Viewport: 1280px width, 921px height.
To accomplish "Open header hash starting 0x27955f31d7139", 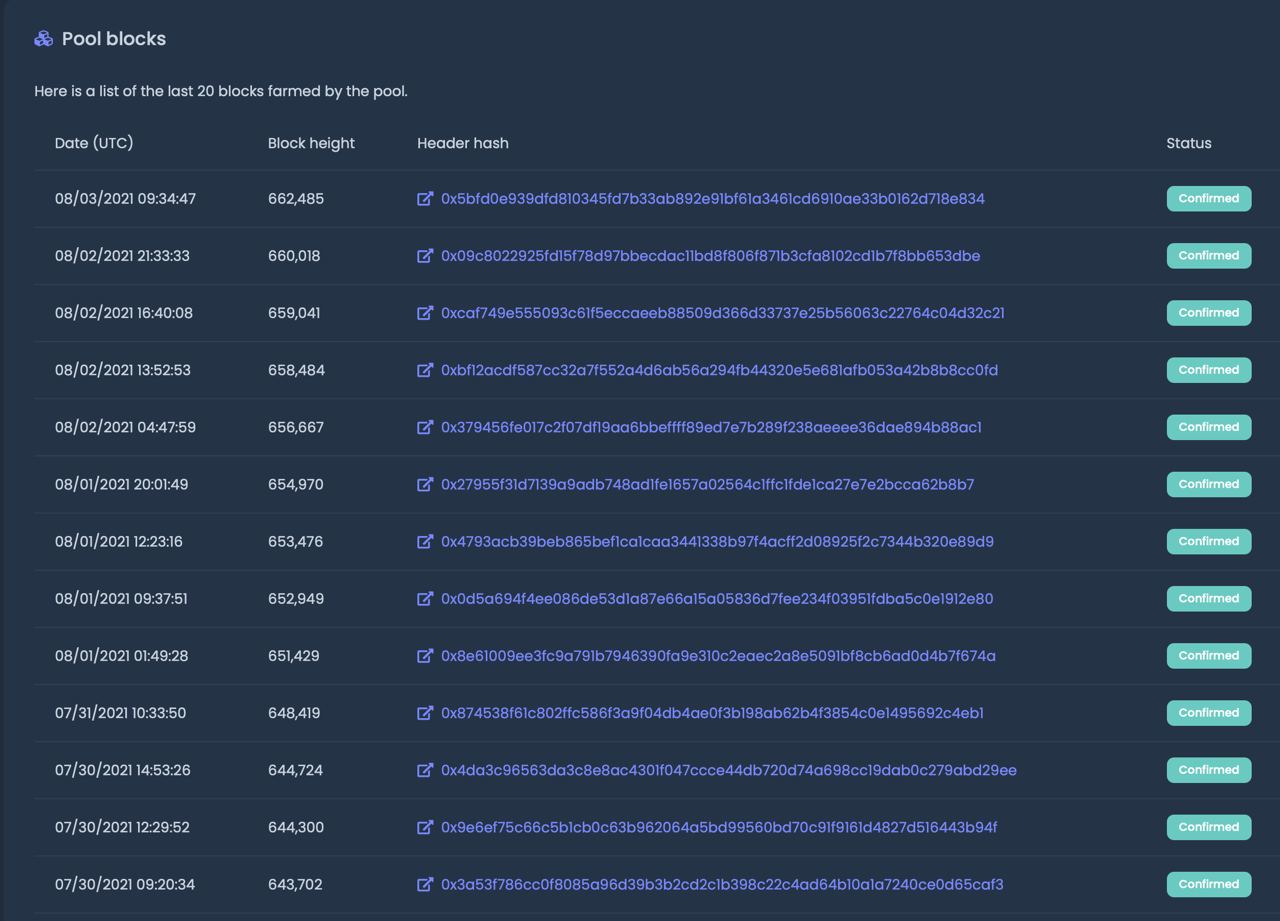I will coord(708,484).
